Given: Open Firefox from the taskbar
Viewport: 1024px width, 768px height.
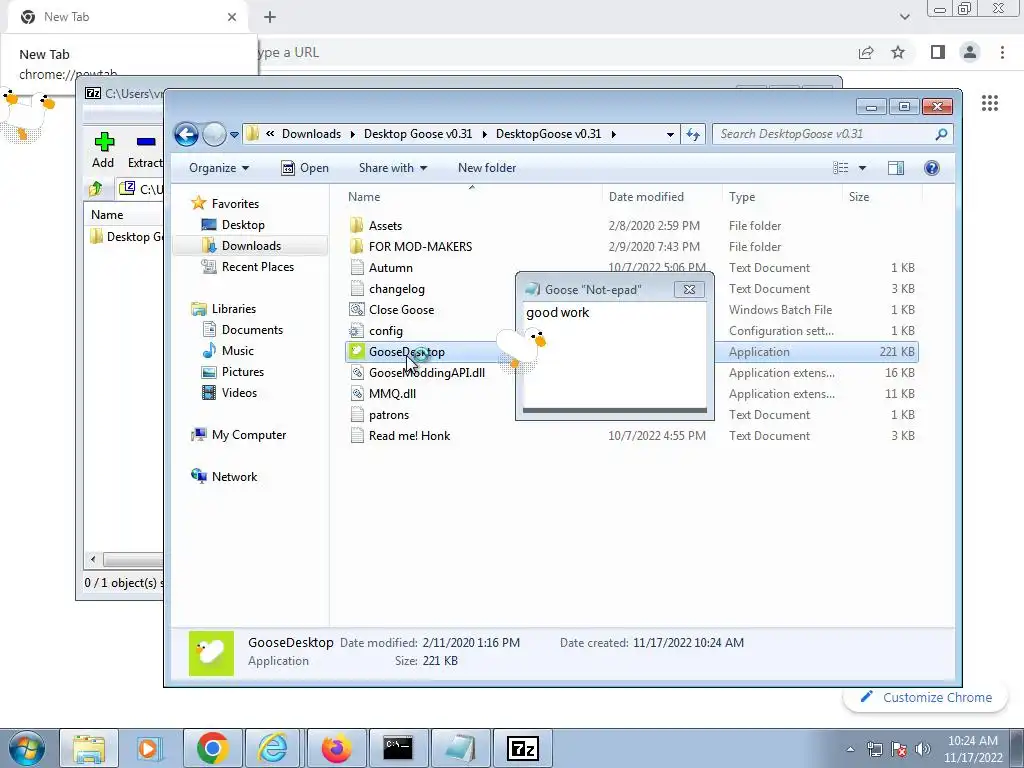Looking at the screenshot, I should pyautogui.click(x=337, y=748).
